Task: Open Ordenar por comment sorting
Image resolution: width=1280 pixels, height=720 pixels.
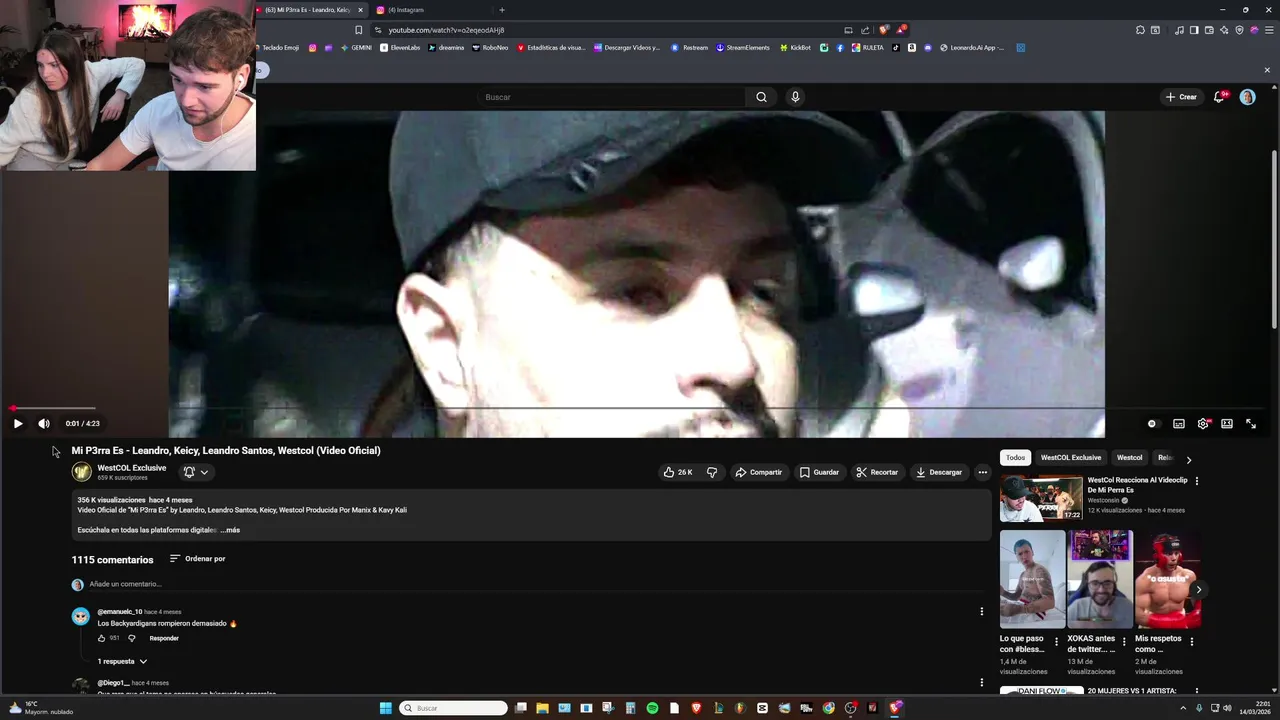Action: pyautogui.click(x=198, y=559)
